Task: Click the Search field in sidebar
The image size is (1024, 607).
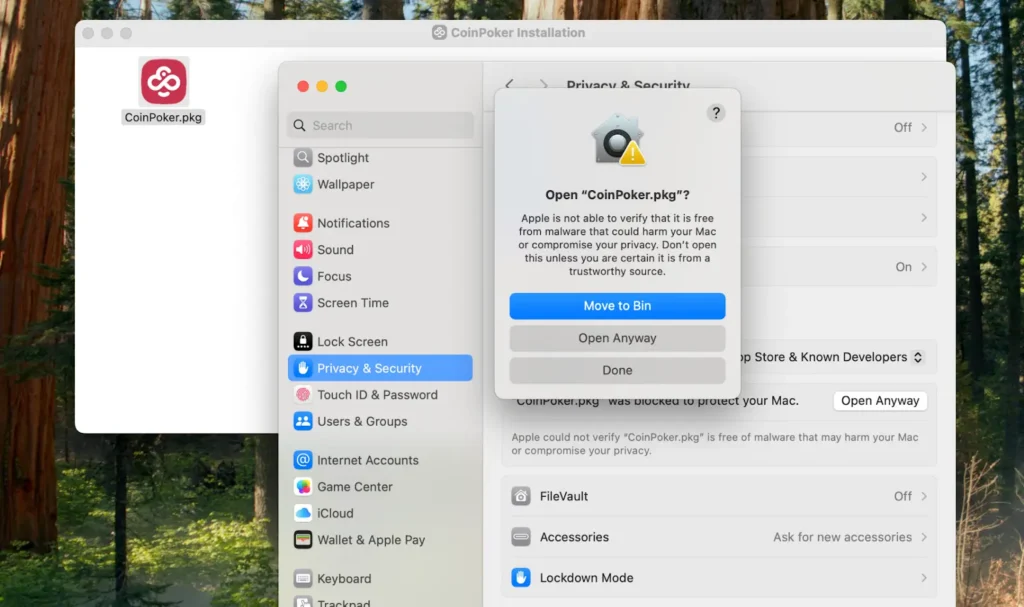Action: [x=380, y=126]
